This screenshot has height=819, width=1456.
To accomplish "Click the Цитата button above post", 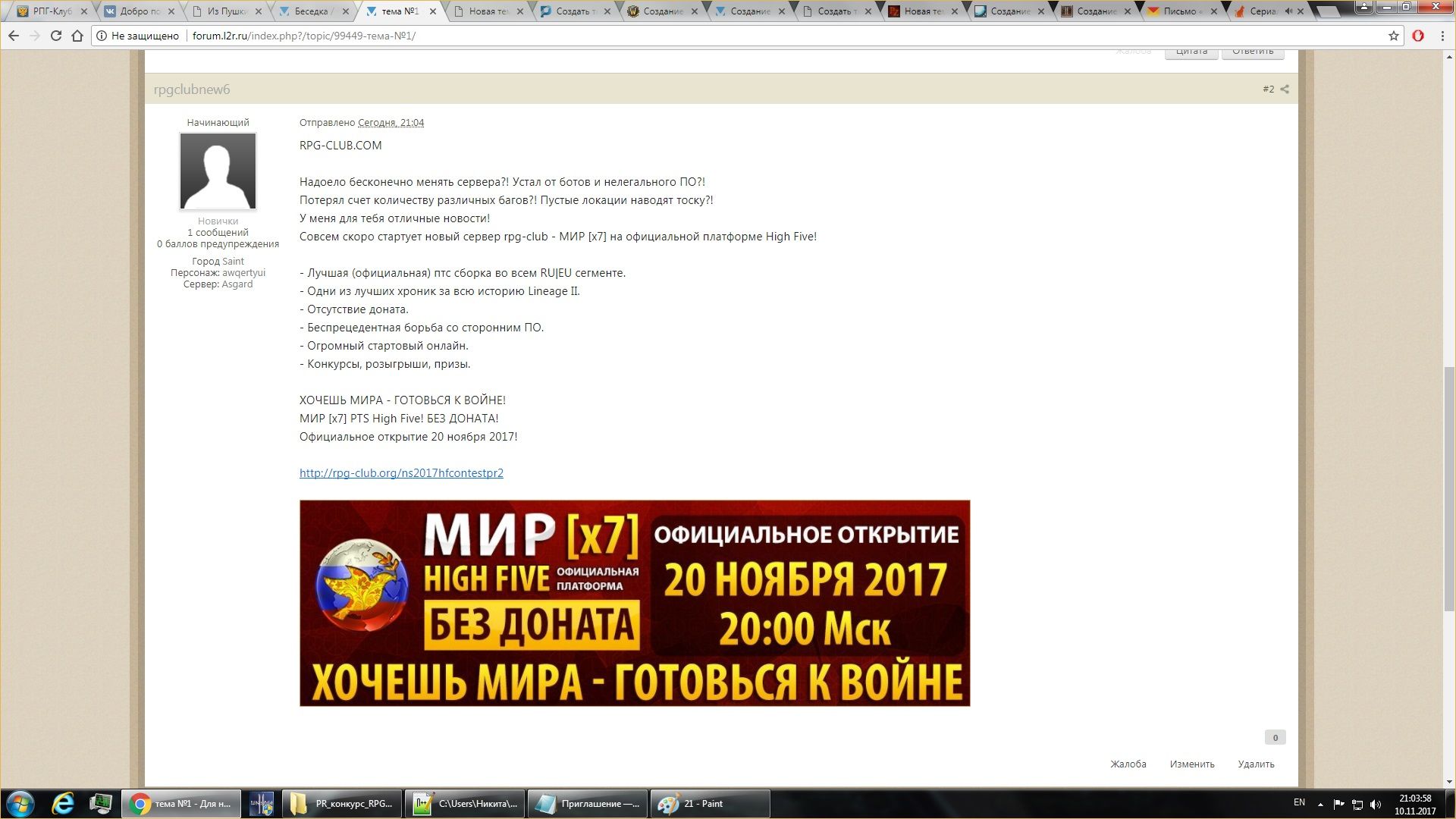I will 1191,52.
